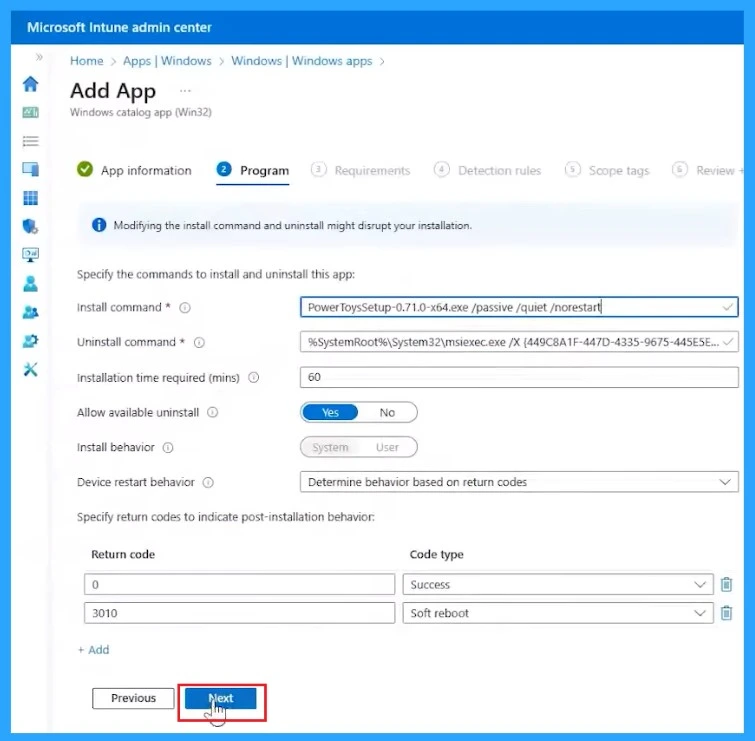Click Install command info icon
755x741 pixels.
185,308
